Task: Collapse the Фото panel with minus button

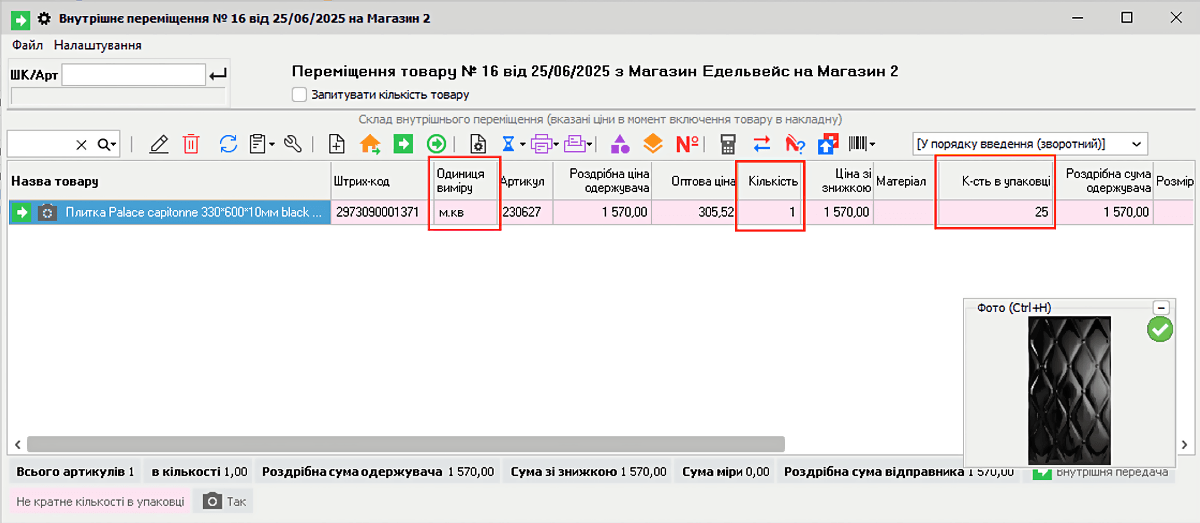Action: point(1161,308)
